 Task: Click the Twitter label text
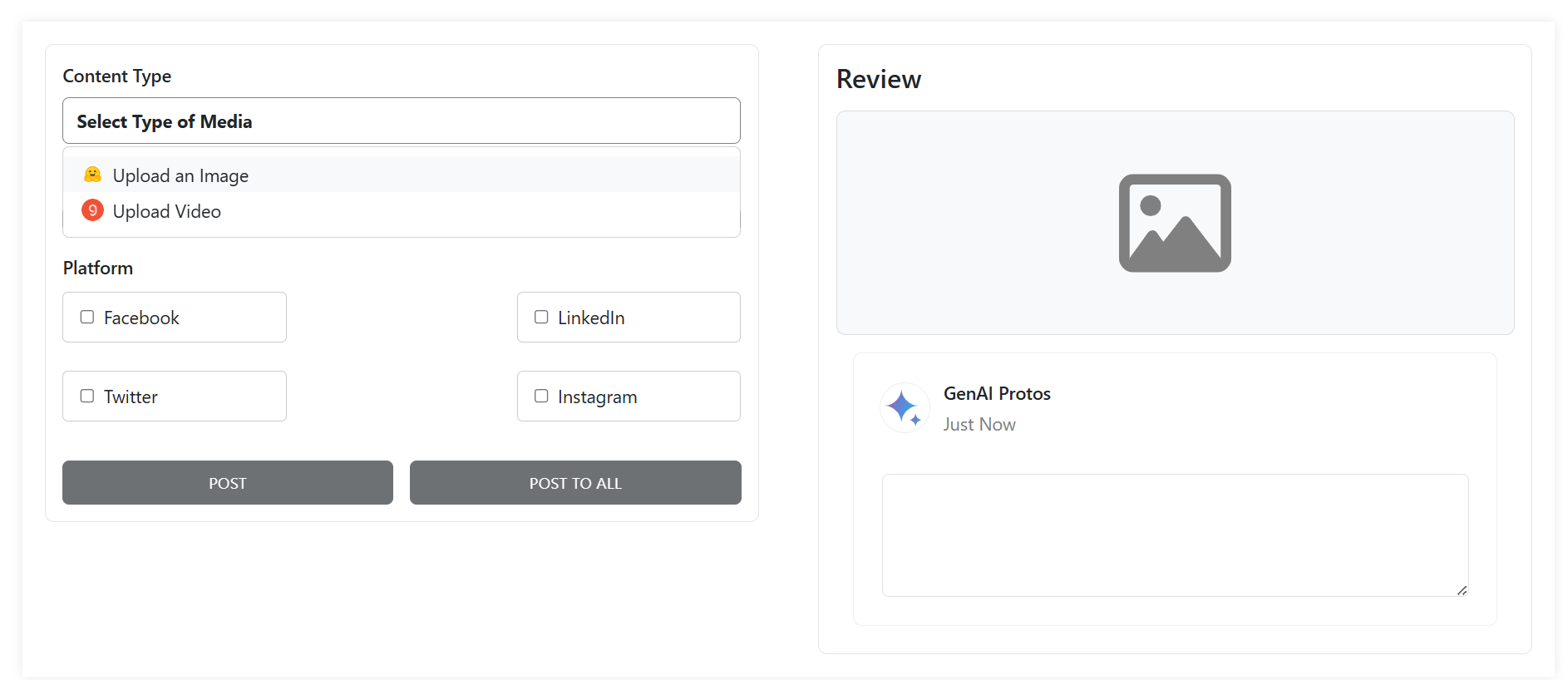[131, 397]
